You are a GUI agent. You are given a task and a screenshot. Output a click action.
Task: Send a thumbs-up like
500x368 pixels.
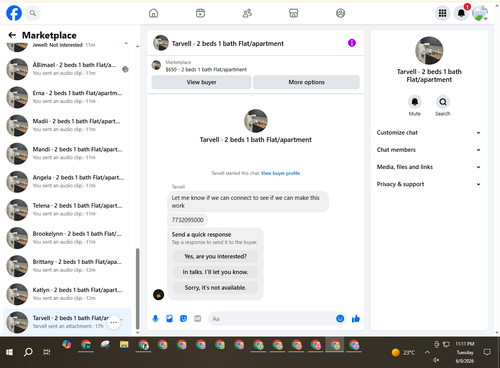[356, 319]
